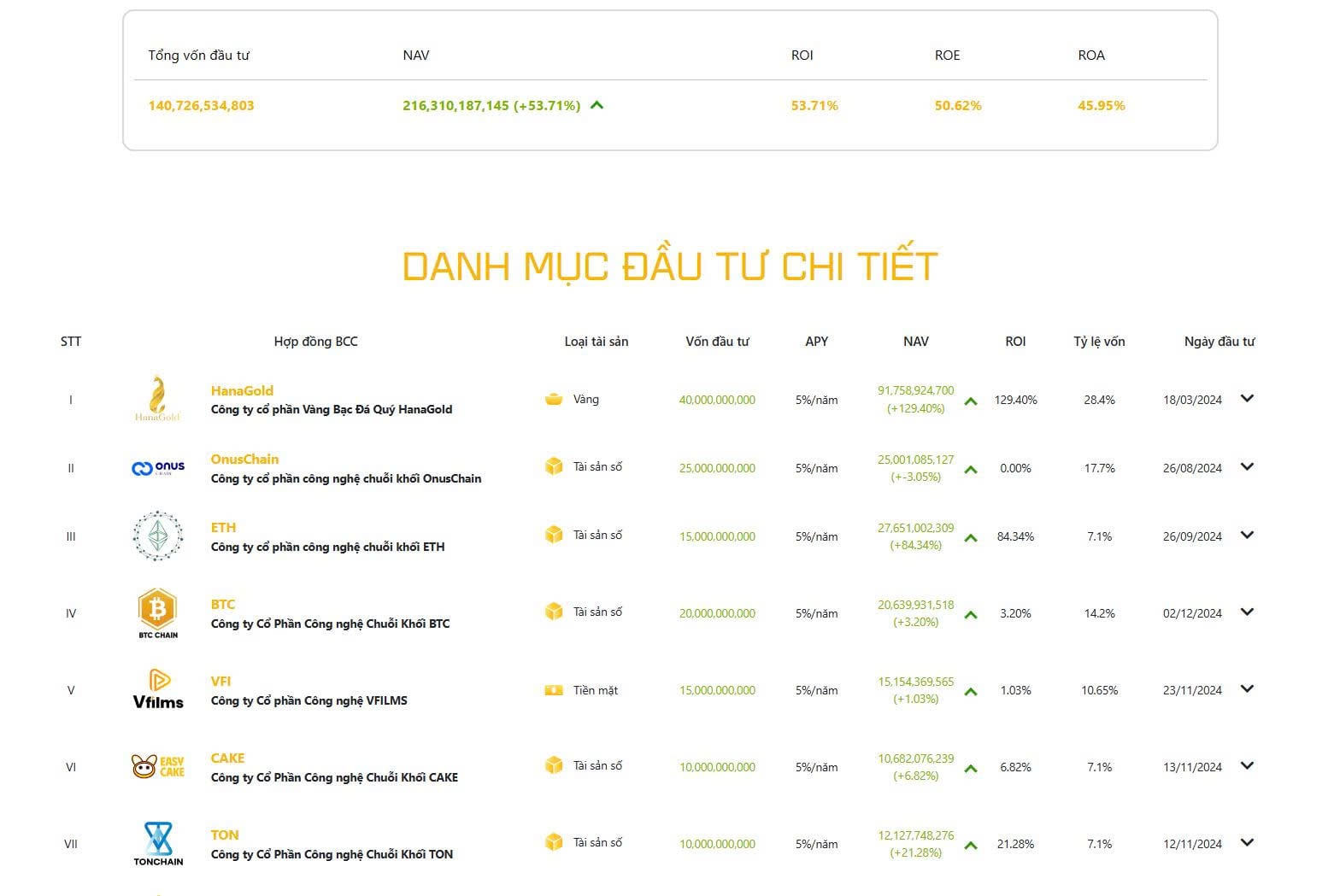Open the HanaGold contract name link
The image size is (1340, 896).
pyautogui.click(x=242, y=390)
